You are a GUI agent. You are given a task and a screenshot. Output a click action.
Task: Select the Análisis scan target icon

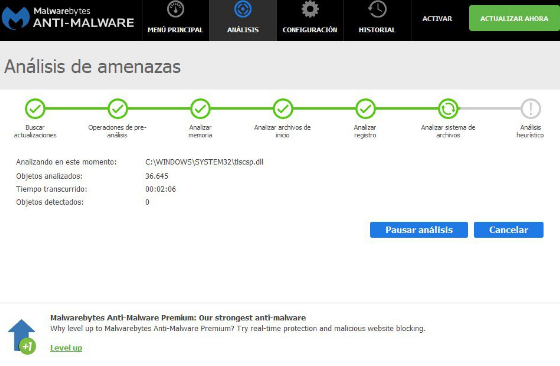pyautogui.click(x=243, y=9)
